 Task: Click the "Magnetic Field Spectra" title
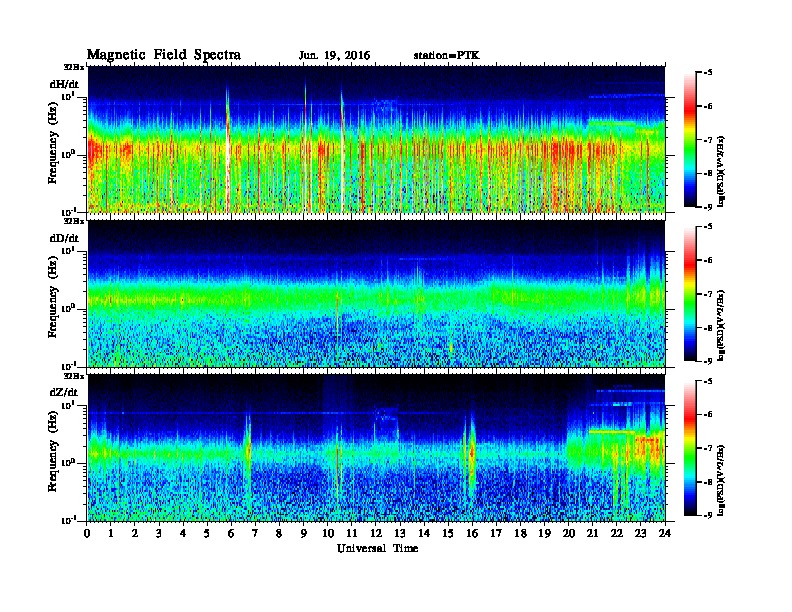pyautogui.click(x=164, y=55)
